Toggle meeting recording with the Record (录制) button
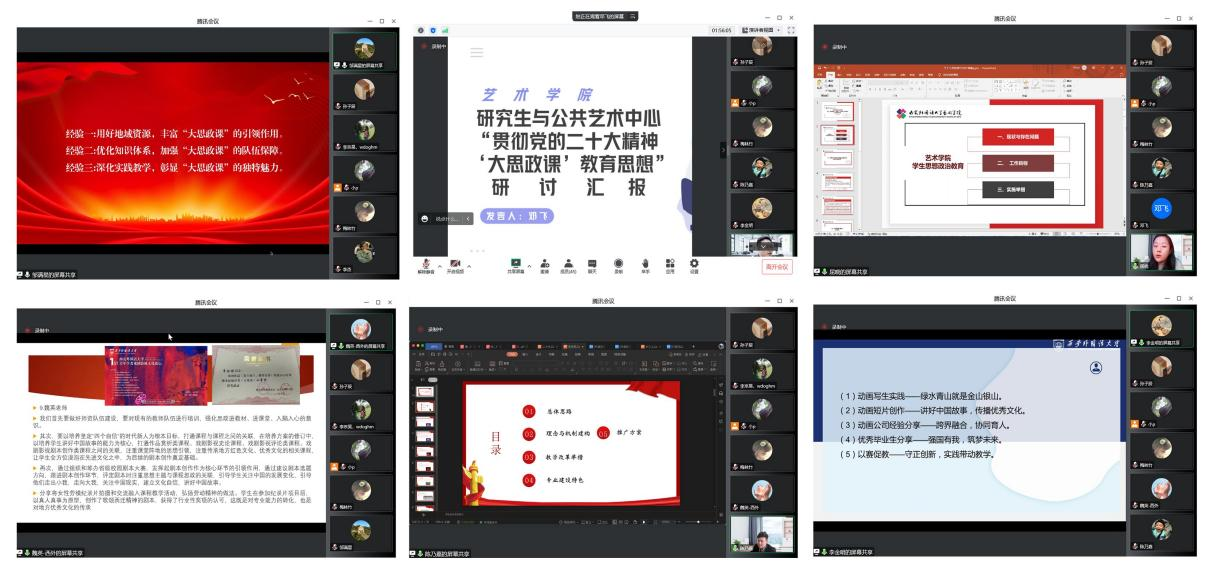Image resolution: width=1219 pixels, height=582 pixels. pyautogui.click(x=618, y=263)
